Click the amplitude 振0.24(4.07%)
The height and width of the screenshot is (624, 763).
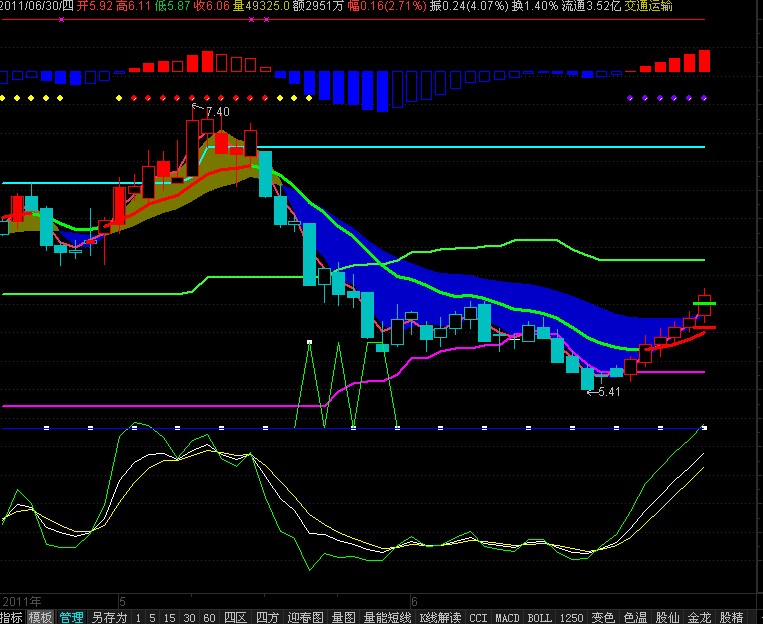pos(469,6)
